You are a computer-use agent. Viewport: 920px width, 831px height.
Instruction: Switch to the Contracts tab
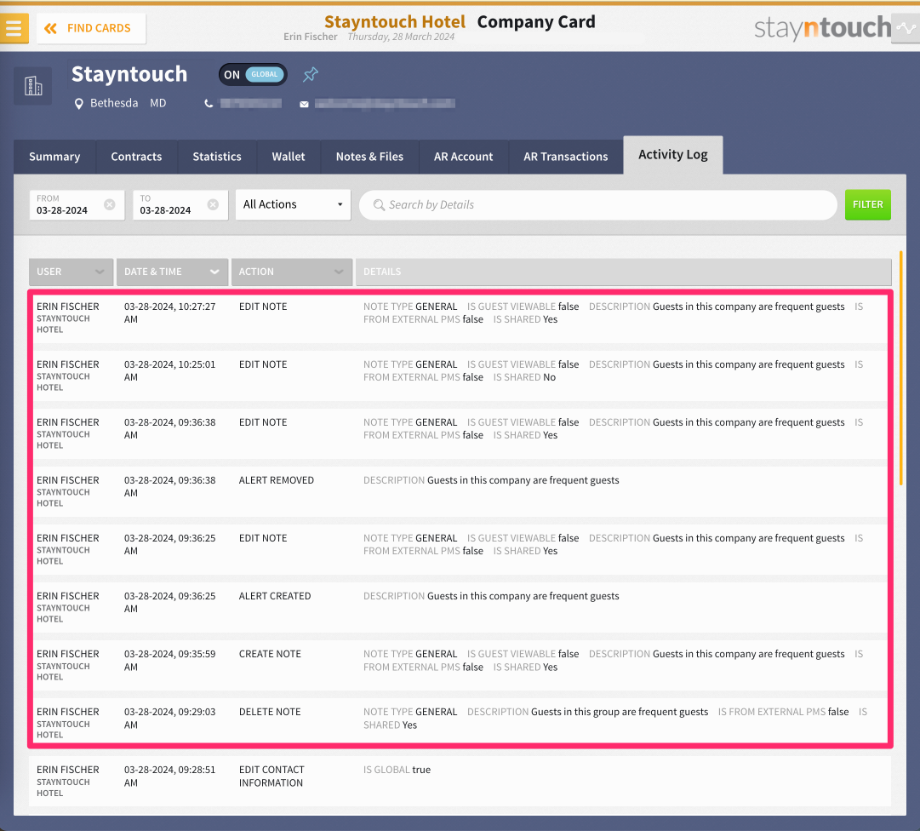pos(136,157)
